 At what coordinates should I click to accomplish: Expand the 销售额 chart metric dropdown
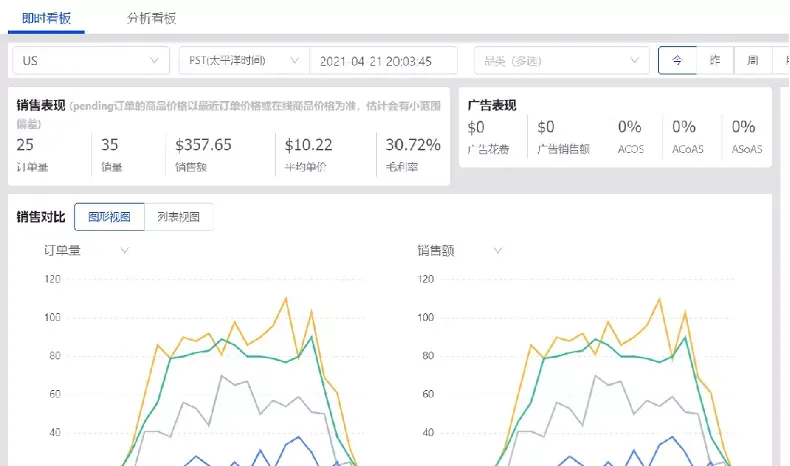coord(459,250)
